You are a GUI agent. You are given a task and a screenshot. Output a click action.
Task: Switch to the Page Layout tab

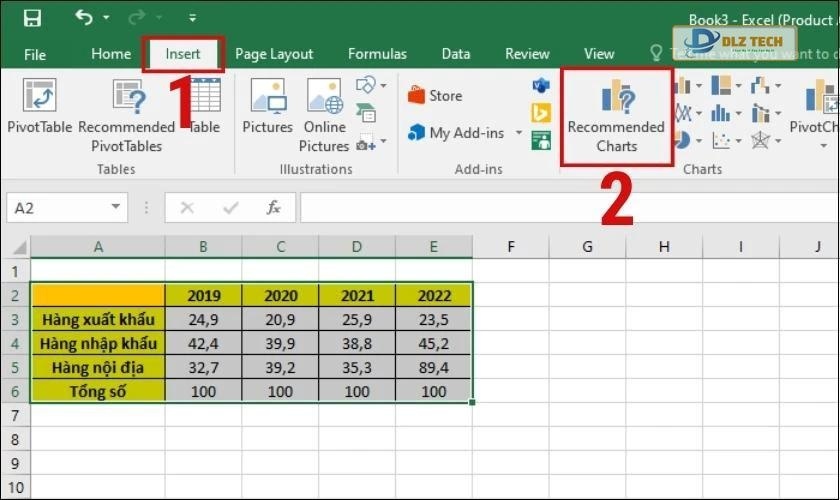pyautogui.click(x=274, y=54)
